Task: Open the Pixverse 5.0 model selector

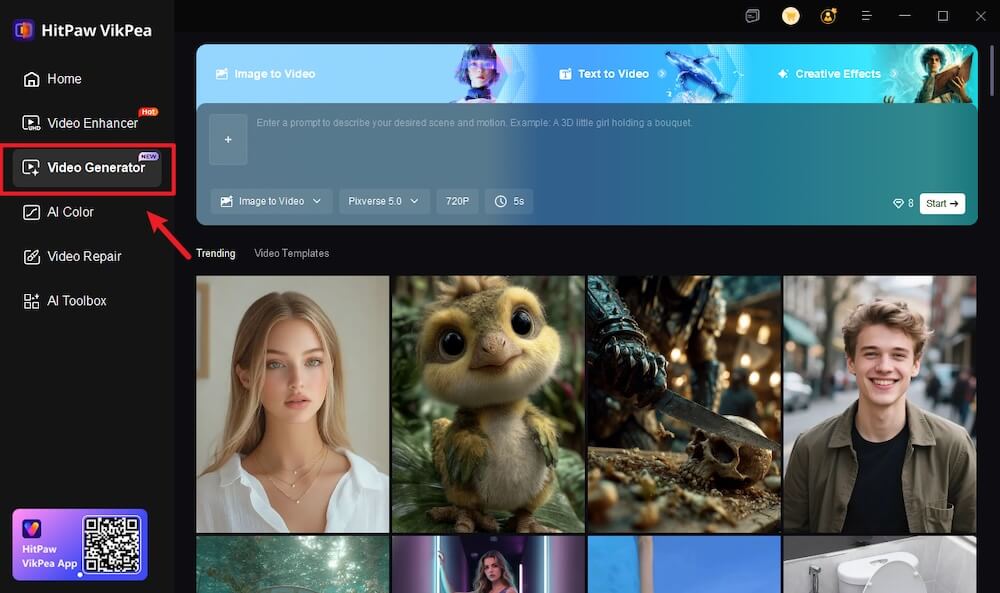Action: coord(384,201)
